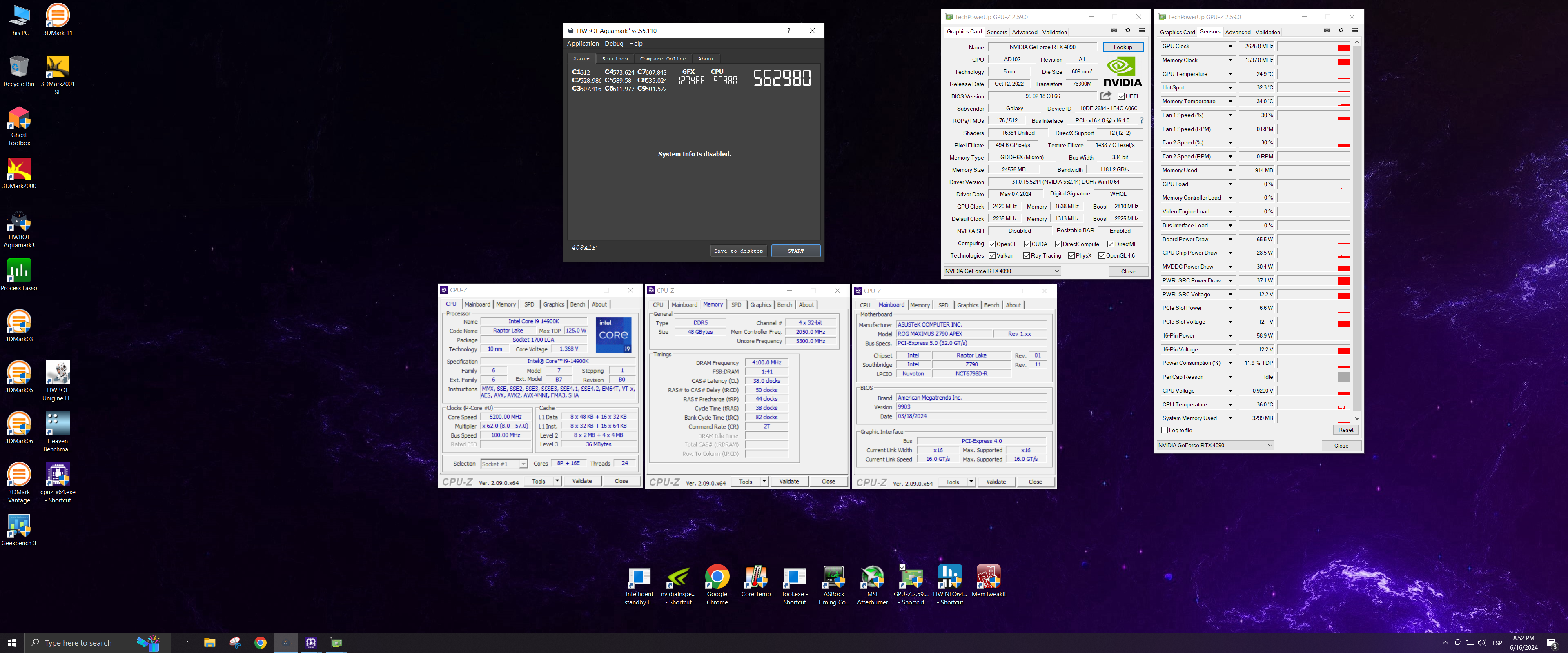This screenshot has height=653, width=1568.
Task: Select the 3DMark Vantage desktop icon
Action: [x=19, y=483]
